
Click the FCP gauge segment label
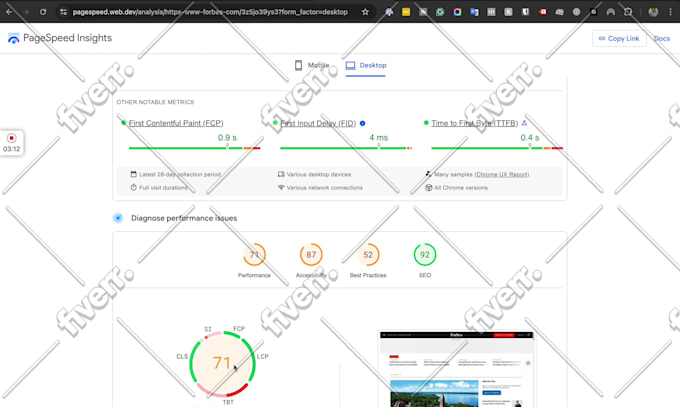pos(239,329)
